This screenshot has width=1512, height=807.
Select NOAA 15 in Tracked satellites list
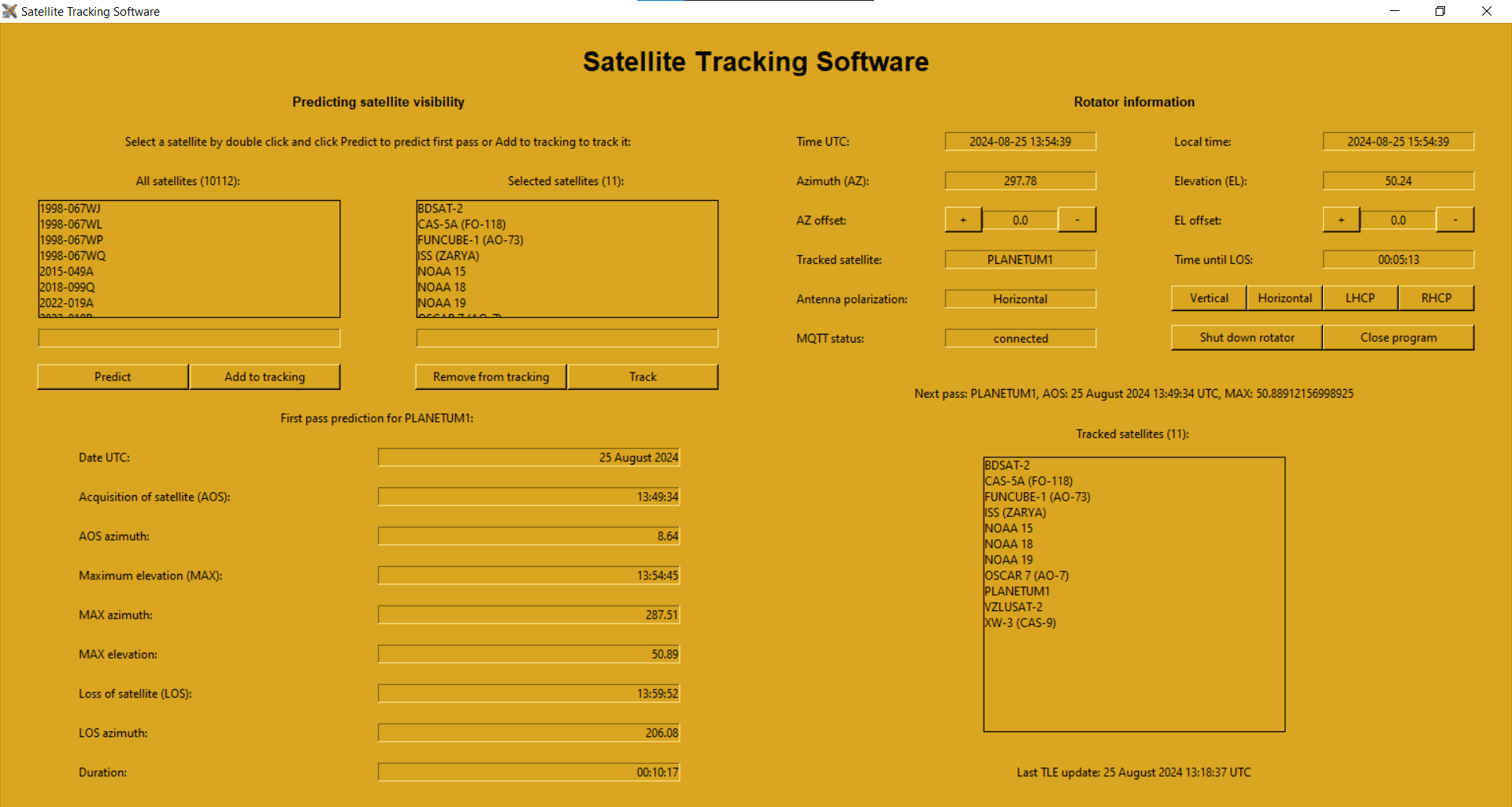1134,528
